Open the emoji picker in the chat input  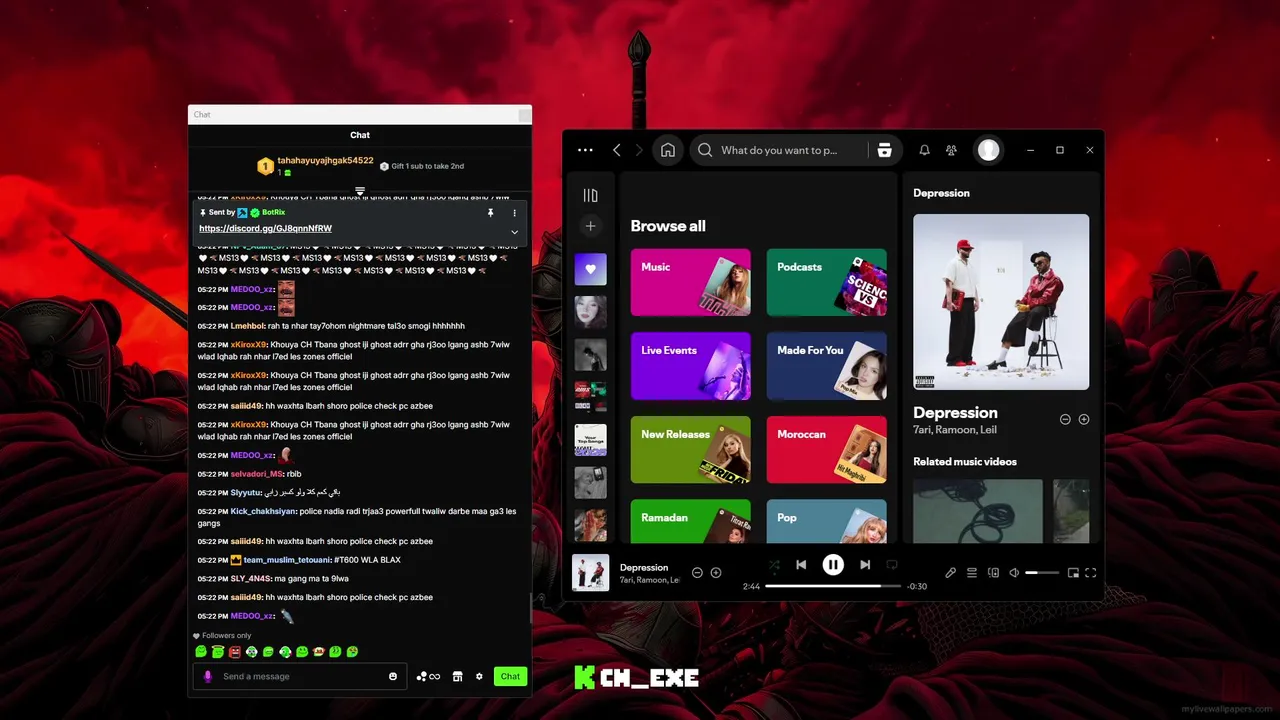click(x=393, y=677)
